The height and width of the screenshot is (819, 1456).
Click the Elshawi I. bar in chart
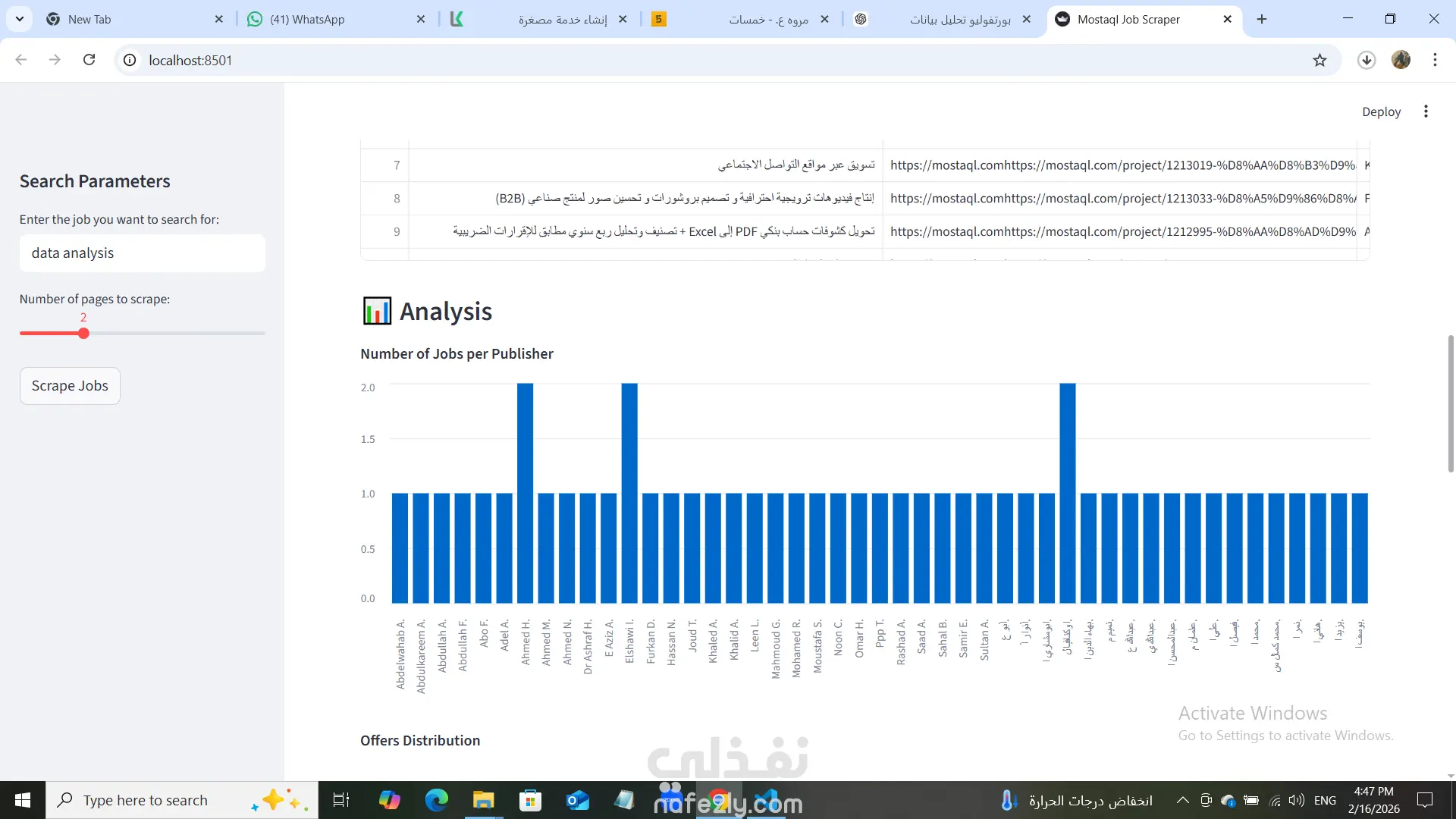(629, 493)
